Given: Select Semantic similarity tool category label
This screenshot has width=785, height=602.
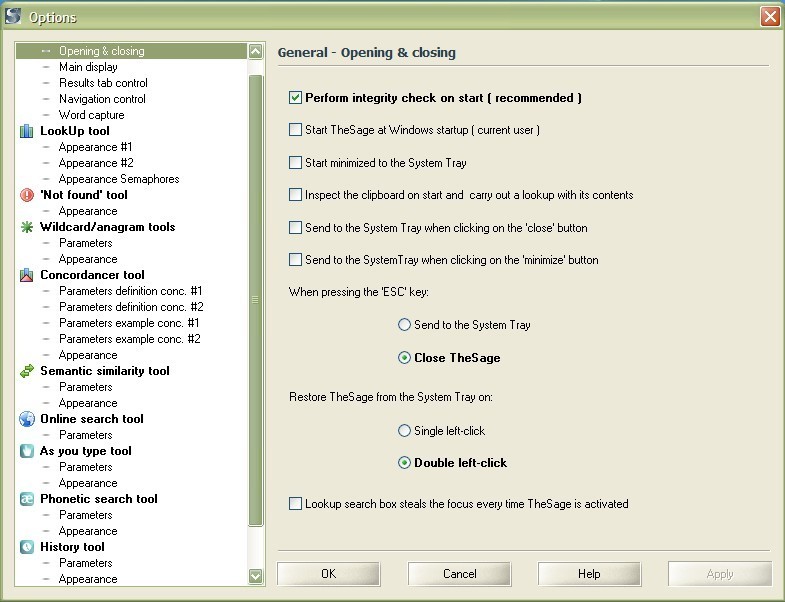Looking at the screenshot, I should (105, 371).
